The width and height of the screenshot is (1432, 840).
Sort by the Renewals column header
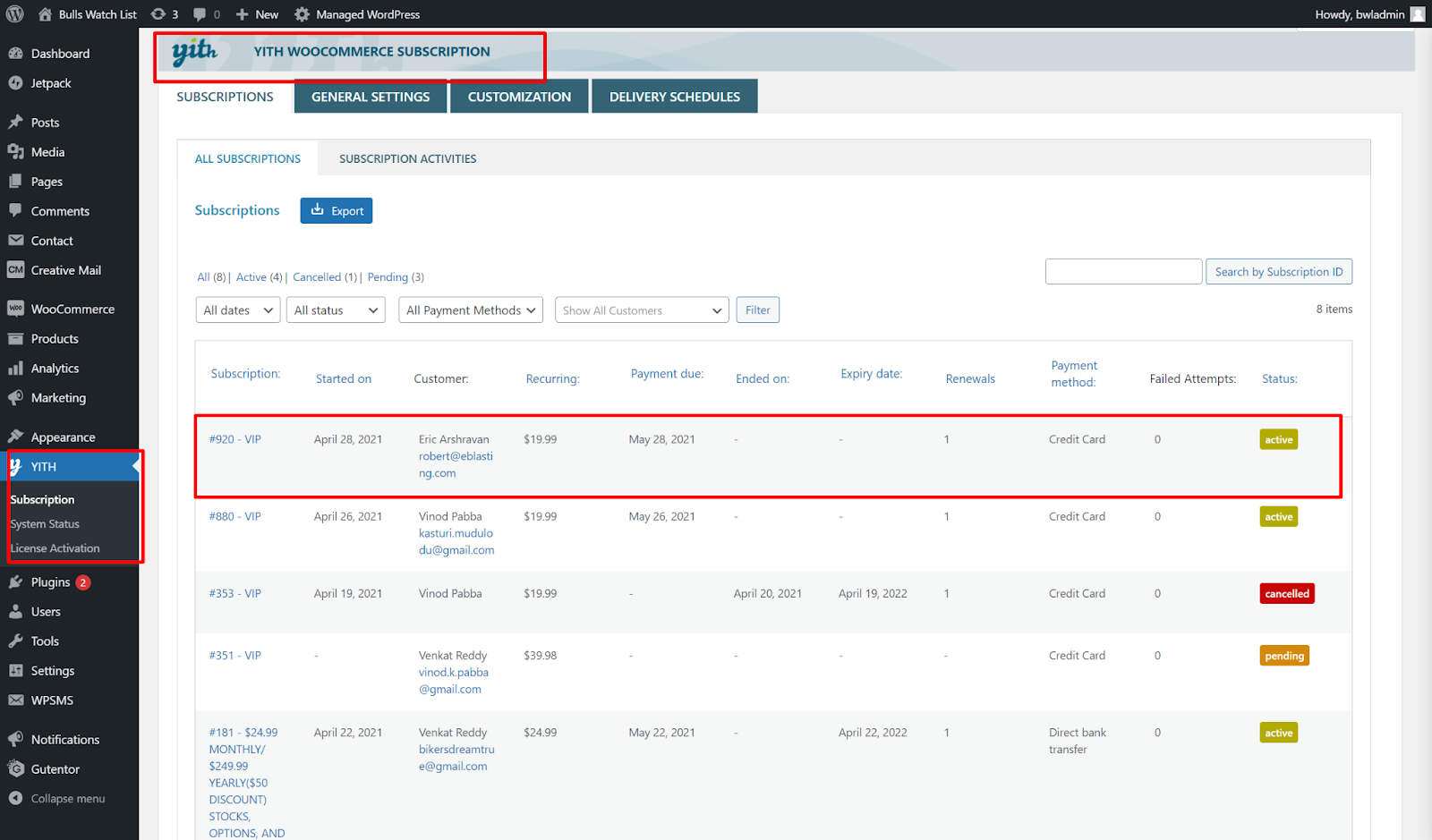click(970, 379)
